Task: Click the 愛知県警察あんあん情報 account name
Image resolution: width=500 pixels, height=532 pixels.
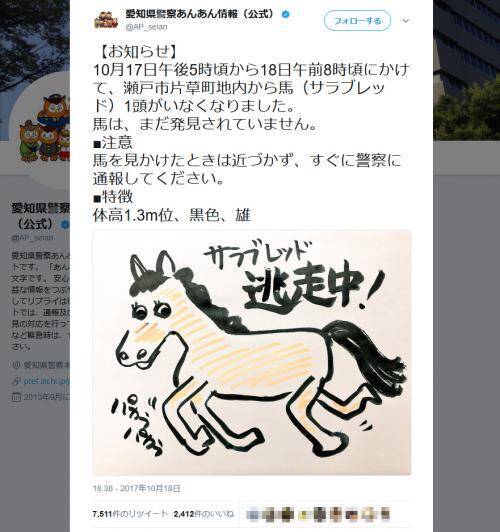Action: click(199, 14)
